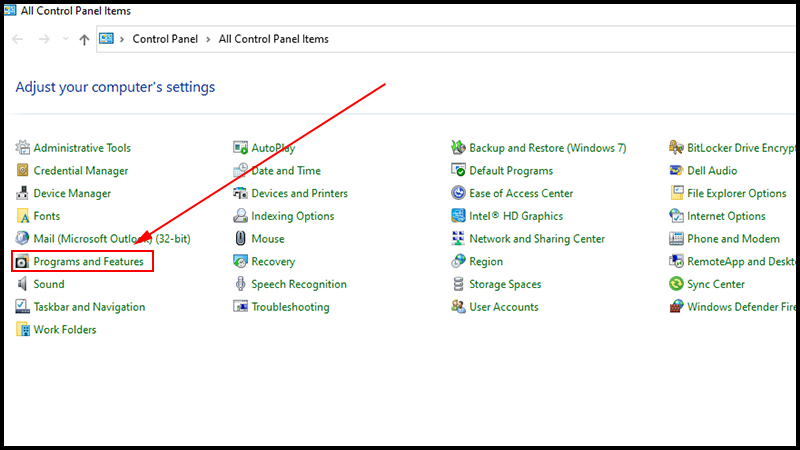Click the Mouse icon
The image size is (800, 450).
pos(241,239)
